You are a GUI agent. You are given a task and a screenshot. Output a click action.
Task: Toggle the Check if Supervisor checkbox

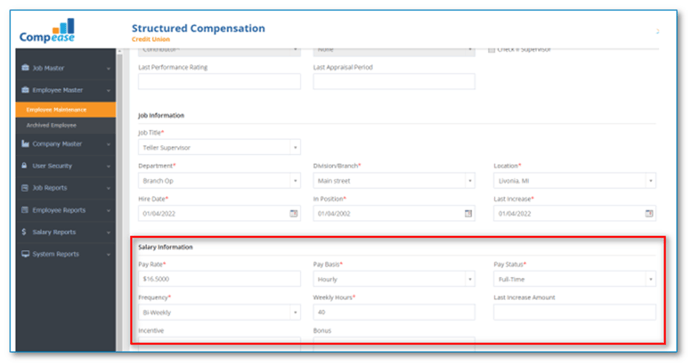click(x=491, y=50)
